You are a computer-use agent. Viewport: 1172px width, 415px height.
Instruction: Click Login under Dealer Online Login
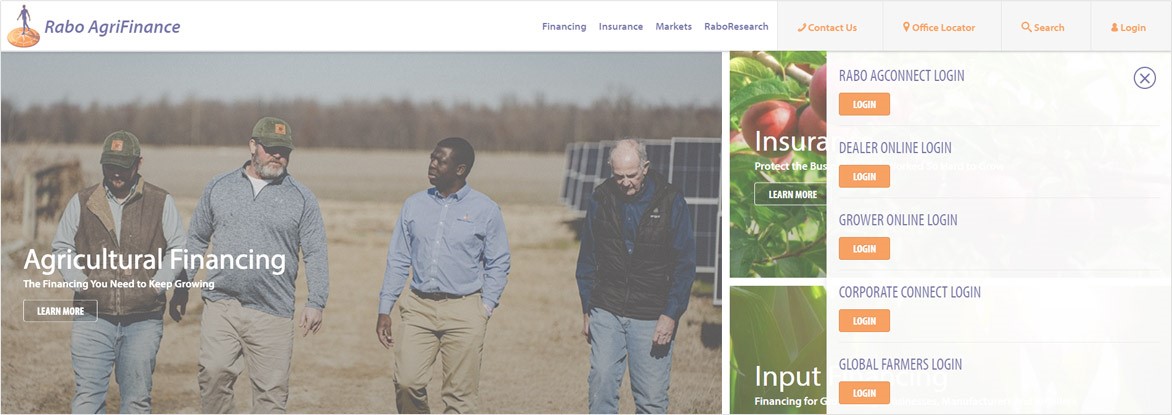click(x=864, y=176)
